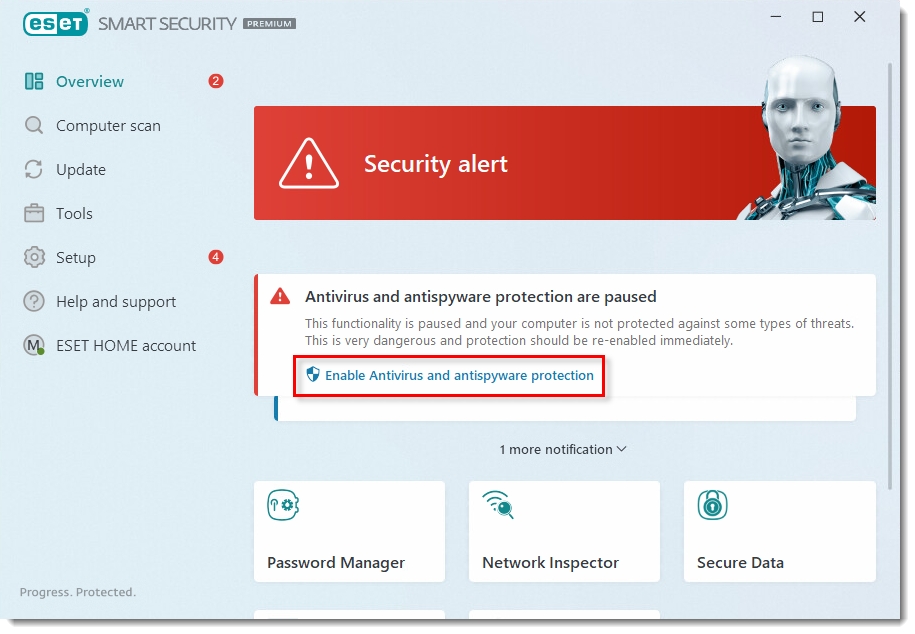This screenshot has width=915, height=634.
Task: Click the Help and support question icon
Action: (x=34, y=301)
